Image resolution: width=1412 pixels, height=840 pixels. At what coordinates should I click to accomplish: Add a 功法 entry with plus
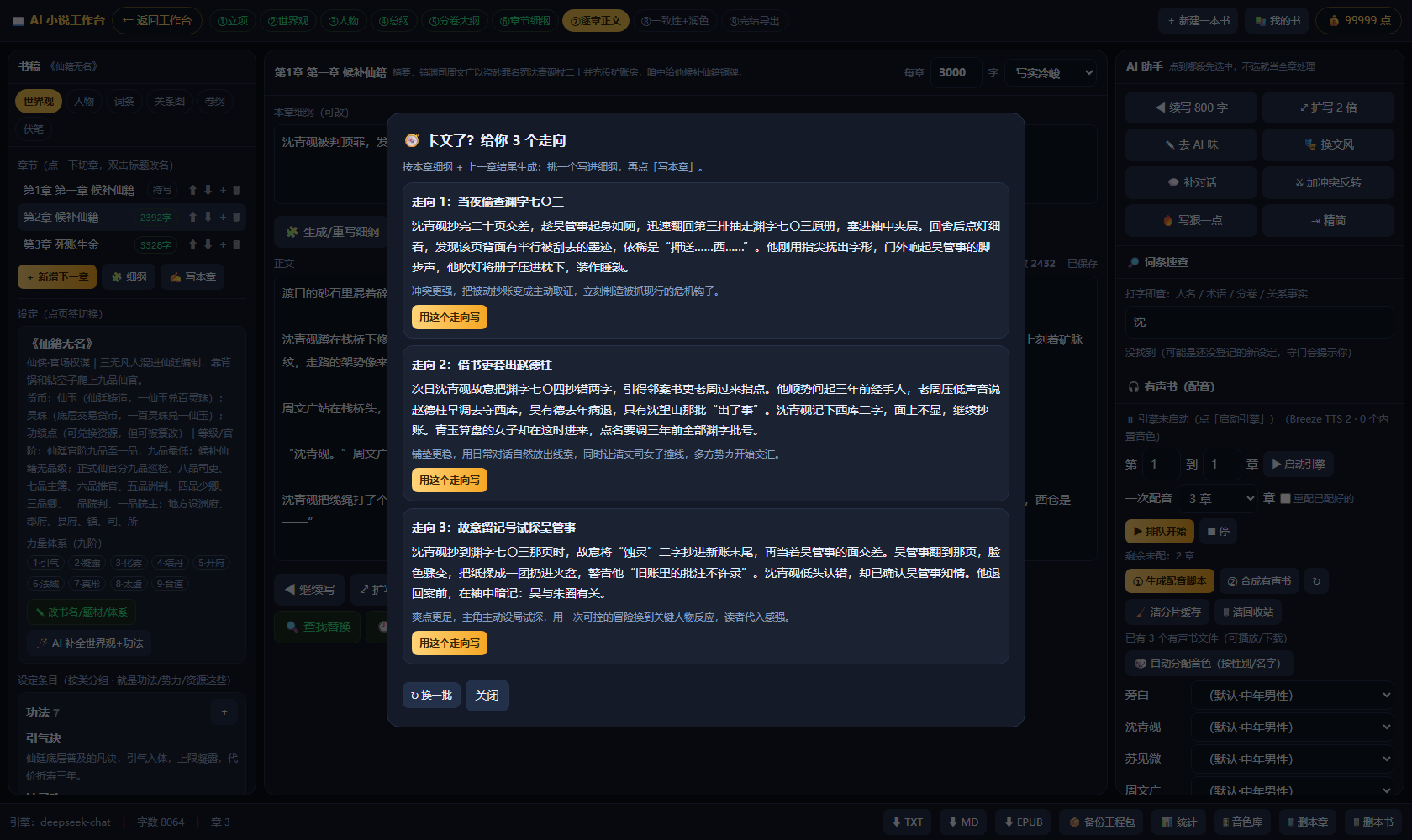pos(224,712)
